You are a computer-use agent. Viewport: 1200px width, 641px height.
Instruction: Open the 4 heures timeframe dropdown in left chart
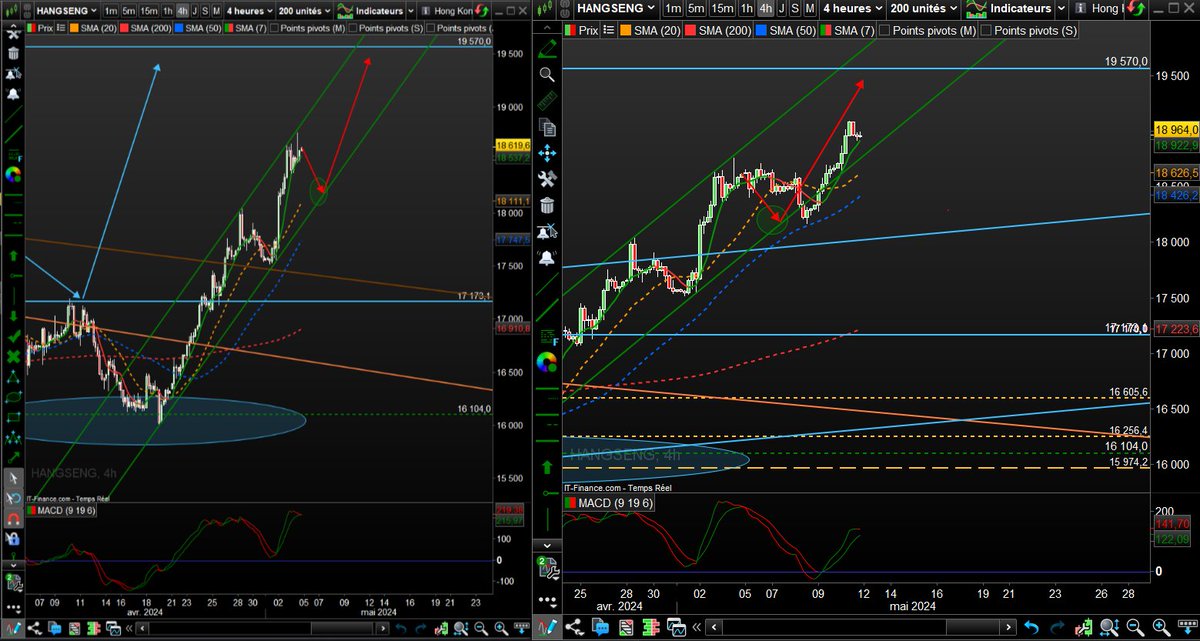pyautogui.click(x=251, y=10)
